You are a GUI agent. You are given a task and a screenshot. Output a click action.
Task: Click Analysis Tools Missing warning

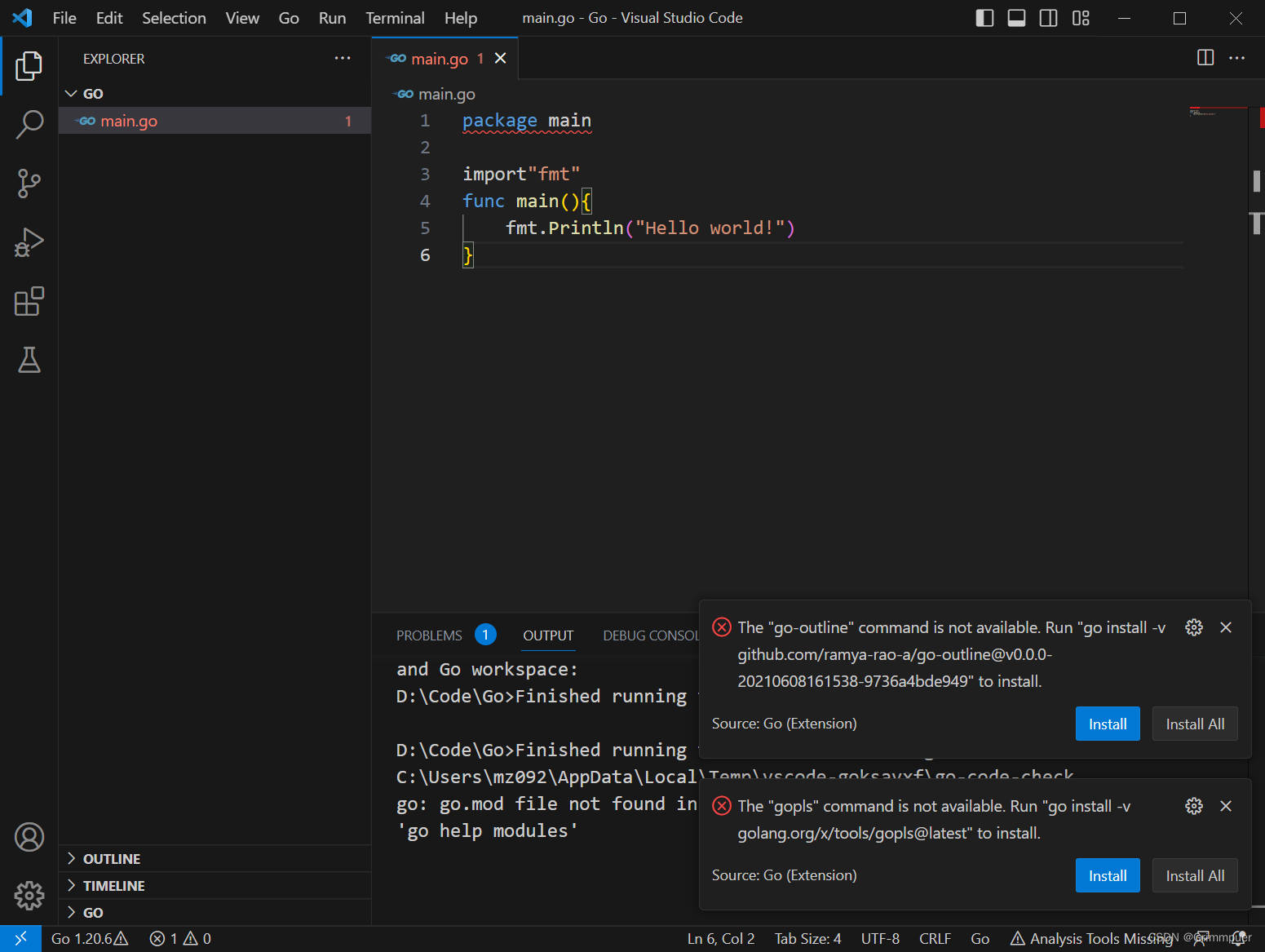coord(1091,939)
